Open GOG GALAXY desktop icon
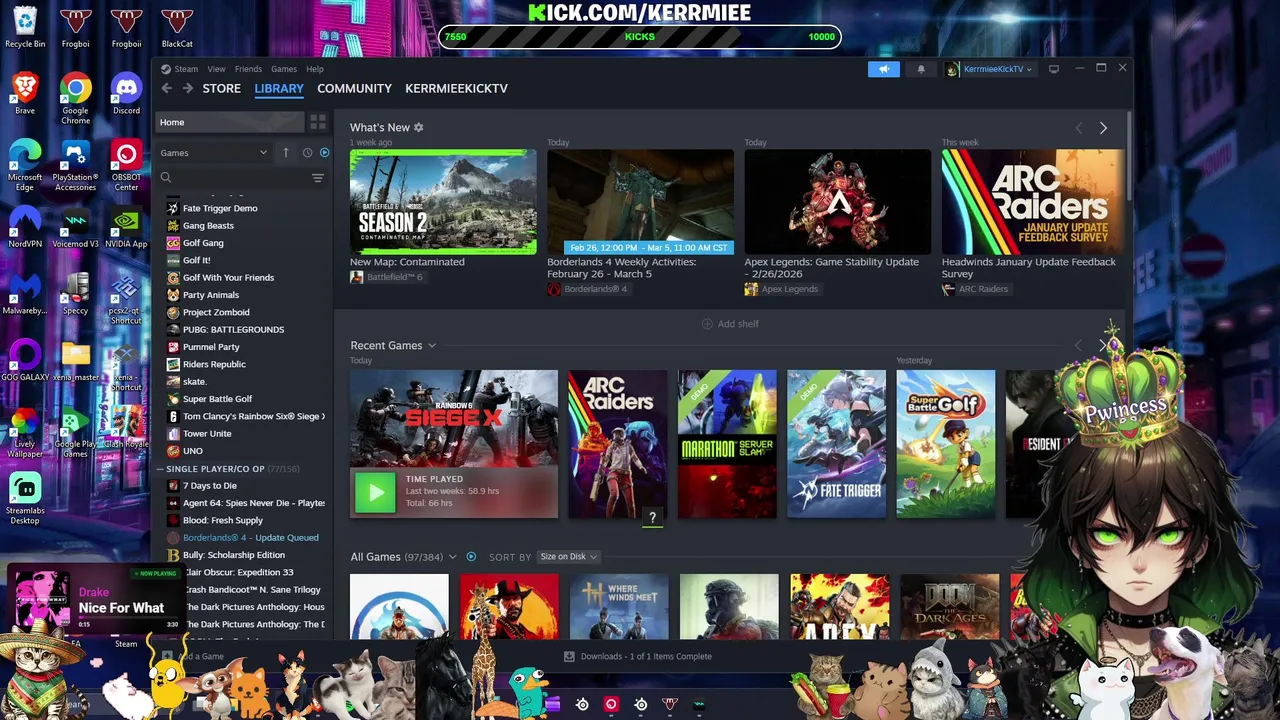The width and height of the screenshot is (1280, 720). click(25, 361)
